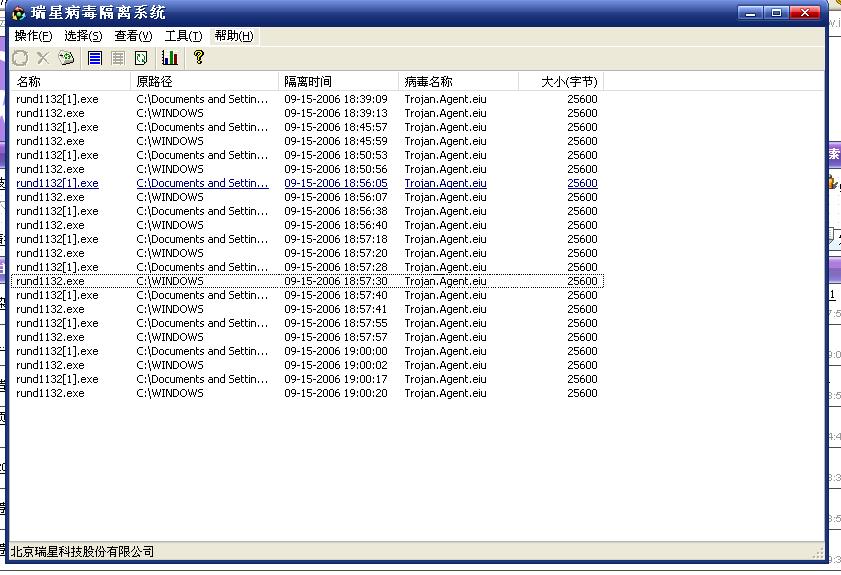This screenshot has height=575, width=841.
Task: Click the underlined 25600 size value
Action: click(x=582, y=183)
